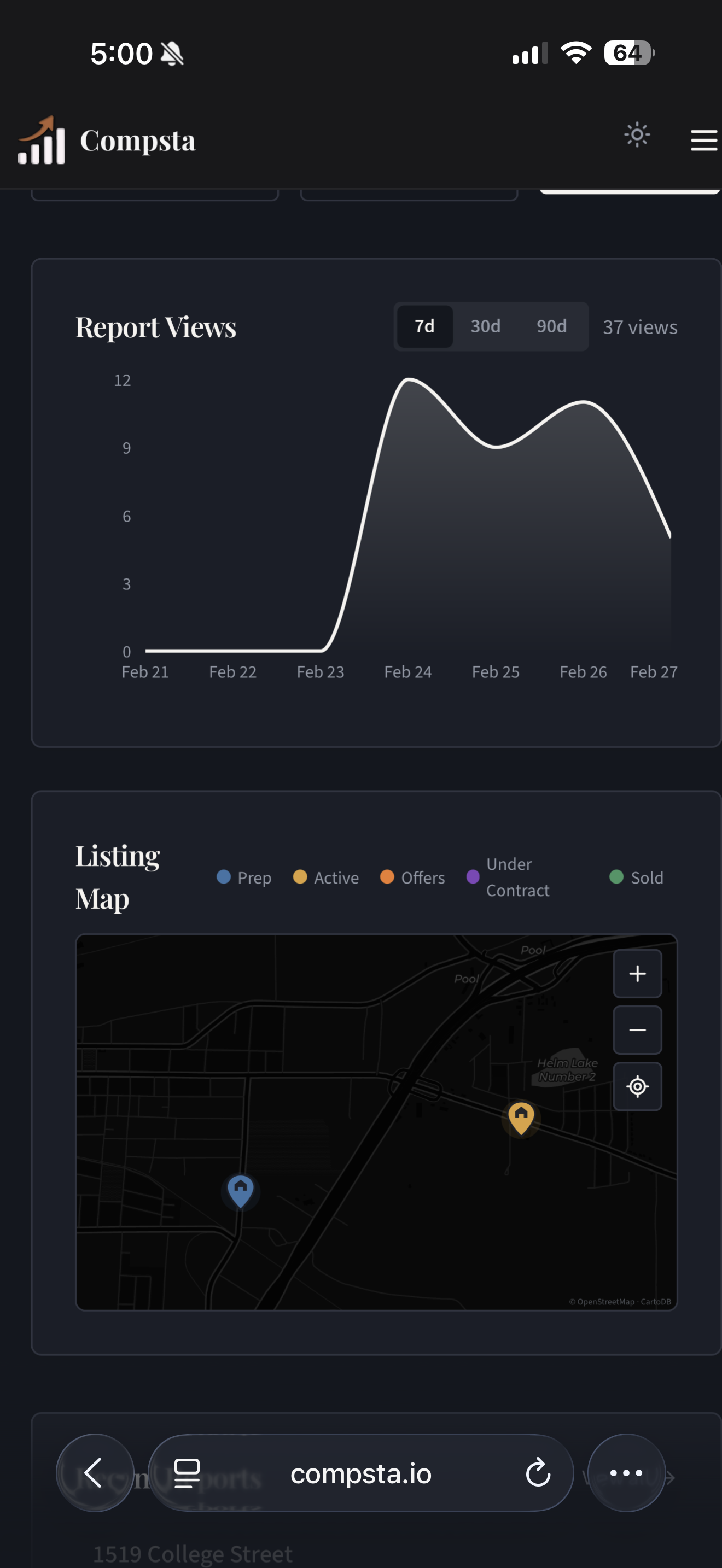Select the 7d range tab
This screenshot has height=1568, width=722.
424,326
